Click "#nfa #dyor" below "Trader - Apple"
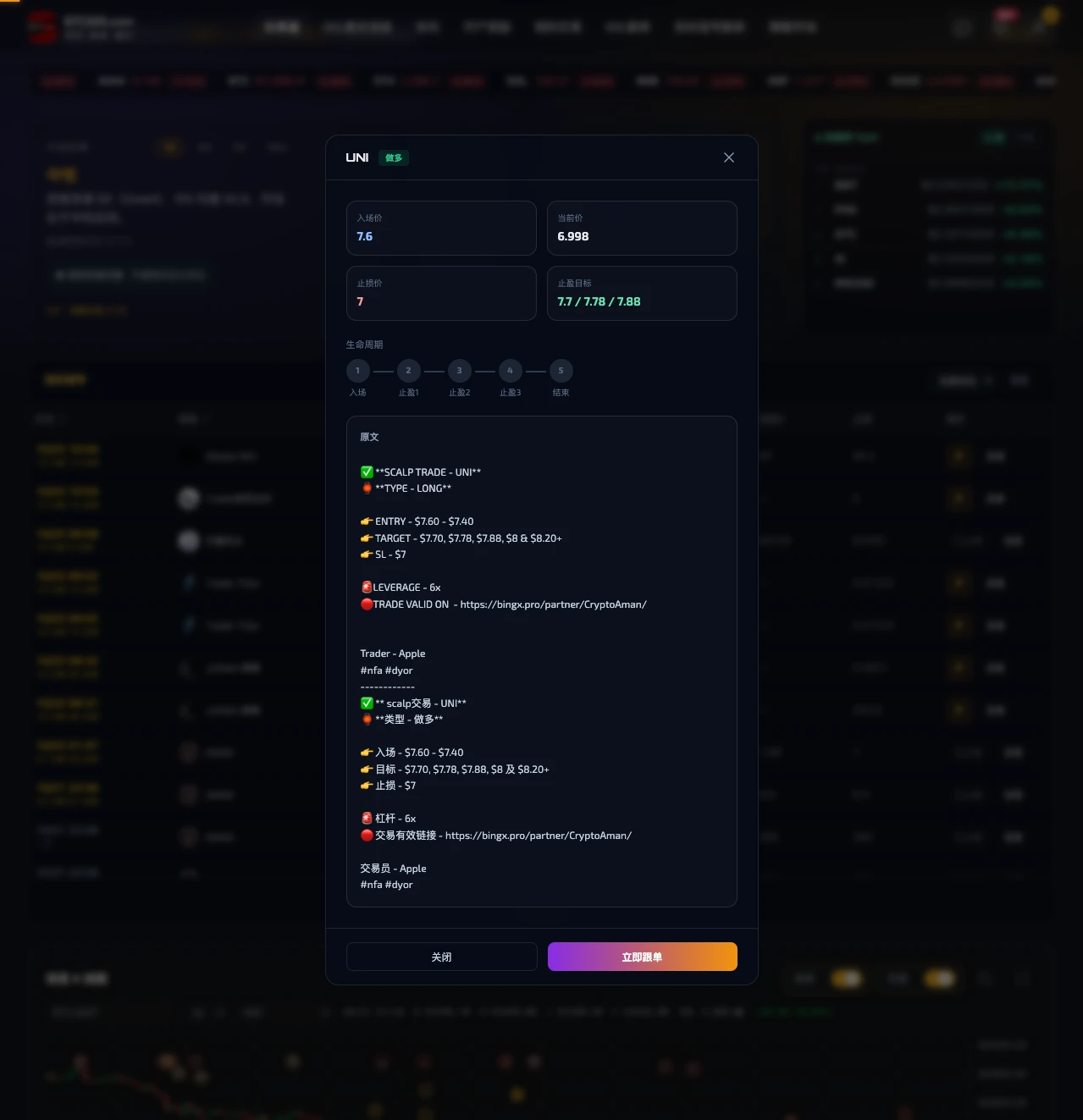Viewport: 1083px width, 1120px height. [387, 670]
